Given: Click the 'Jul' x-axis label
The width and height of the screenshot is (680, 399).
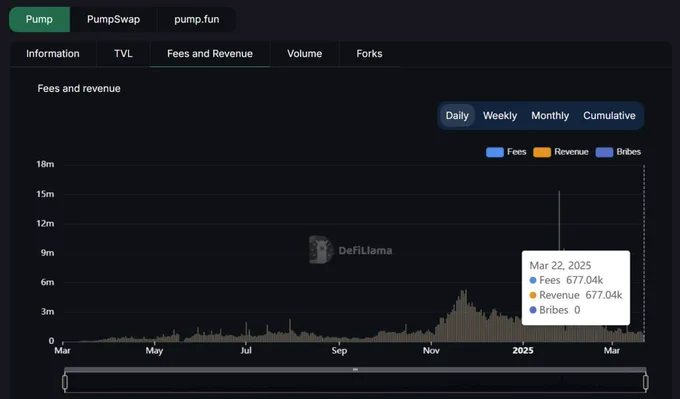Looking at the screenshot, I should (x=246, y=350).
